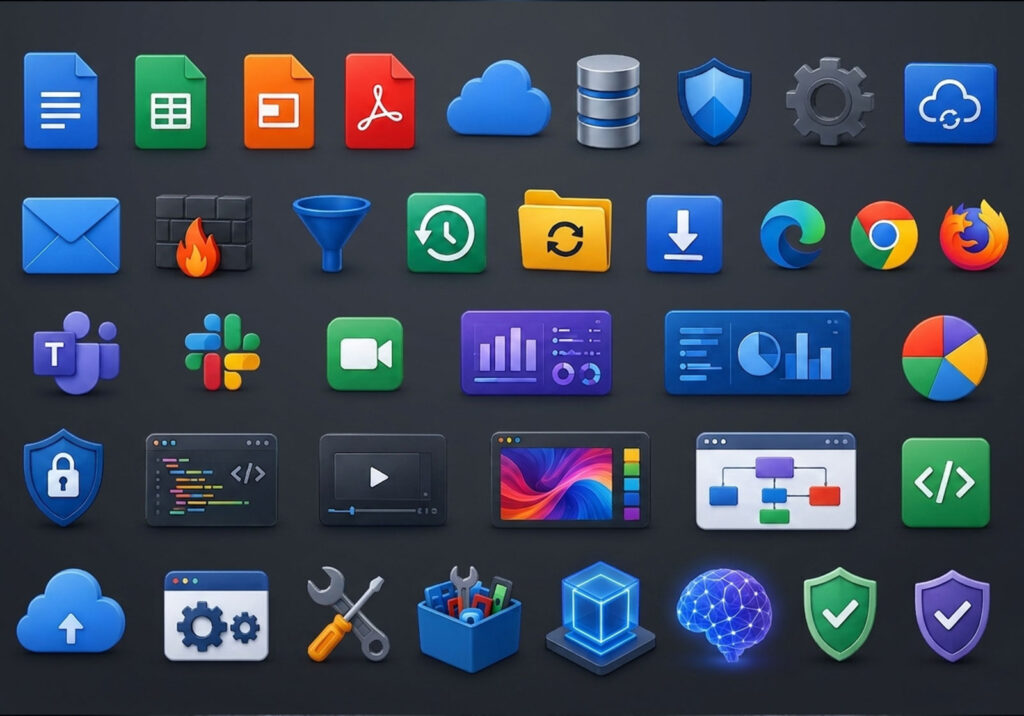This screenshot has height=716, width=1024.
Task: Click the cloud sync square icon
Action: tap(950, 103)
